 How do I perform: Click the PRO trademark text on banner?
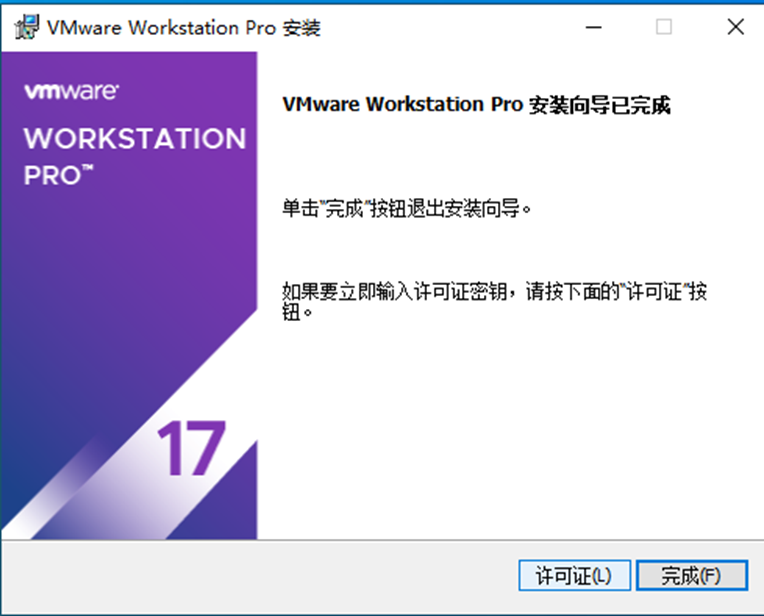point(58,175)
